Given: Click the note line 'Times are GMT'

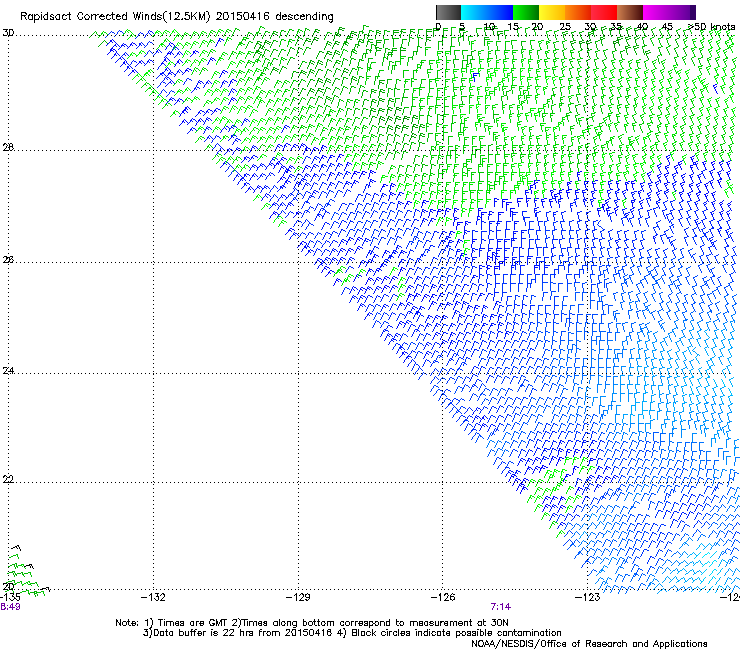Looking at the screenshot, I should [193, 623].
